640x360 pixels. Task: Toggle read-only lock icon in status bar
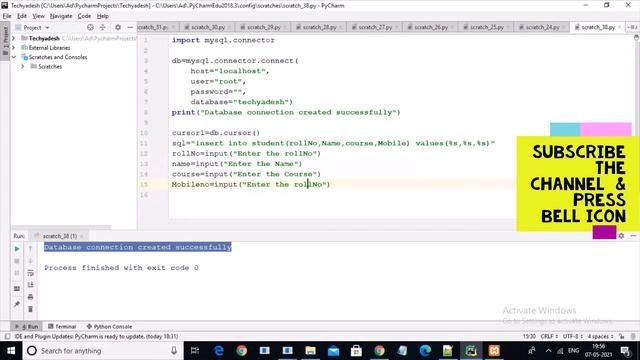[622, 336]
